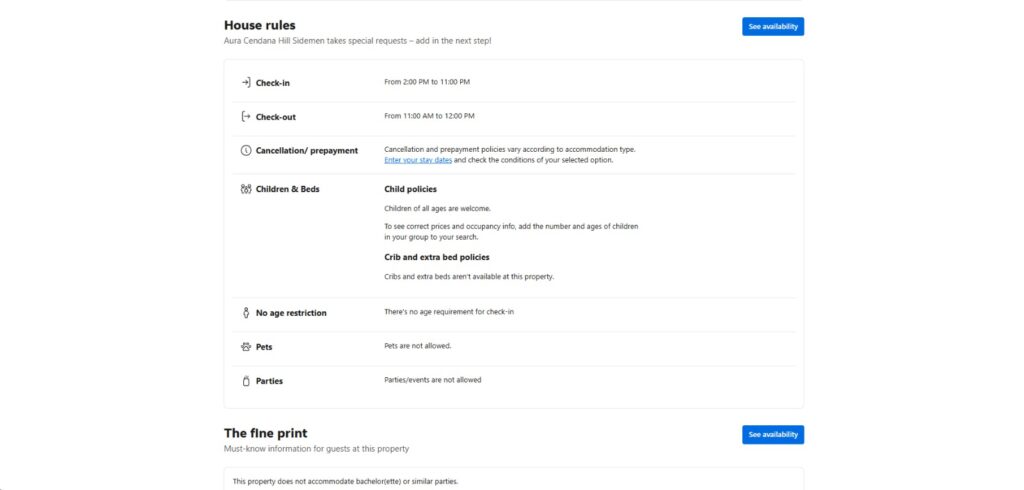The image size is (1024, 490).
Task: Click the No age restriction person icon
Action: (x=246, y=313)
